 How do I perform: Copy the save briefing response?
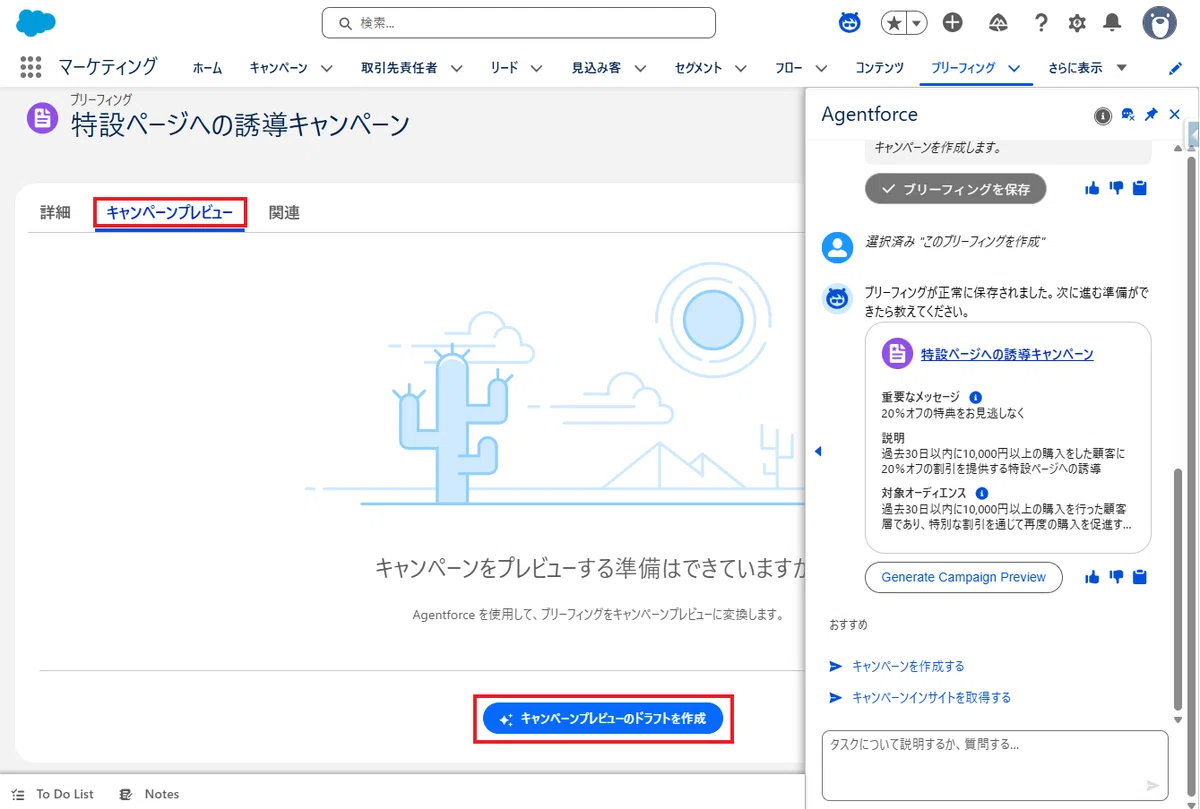1140,188
